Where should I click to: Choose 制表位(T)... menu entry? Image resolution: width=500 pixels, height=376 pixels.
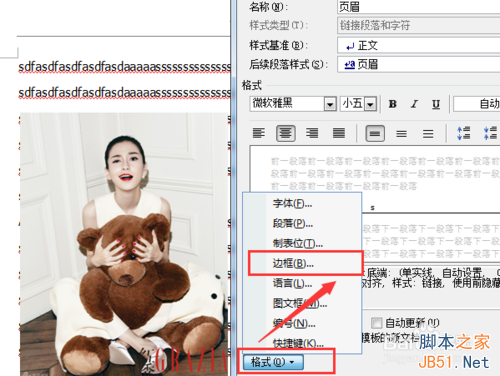[302, 243]
